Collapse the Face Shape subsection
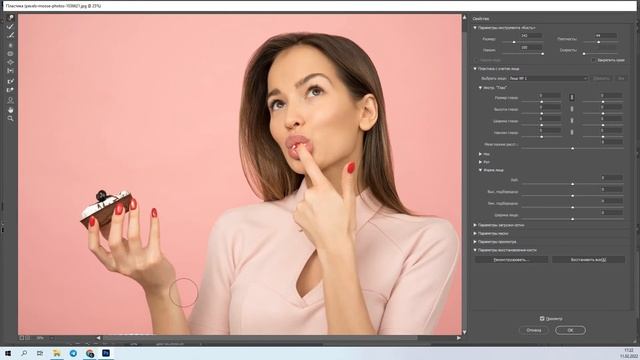 coord(480,170)
